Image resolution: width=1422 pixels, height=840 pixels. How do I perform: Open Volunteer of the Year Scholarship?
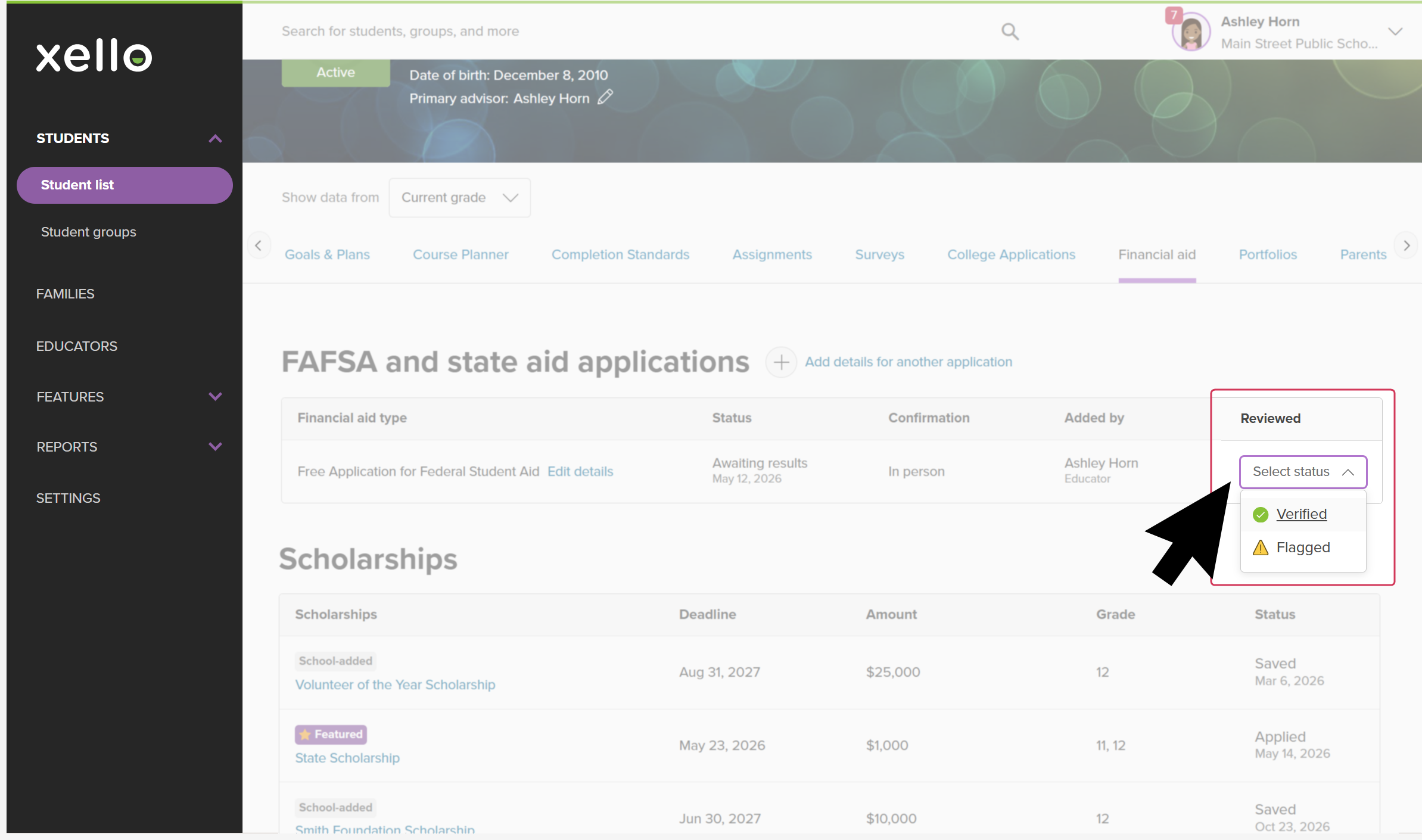pyautogui.click(x=395, y=685)
